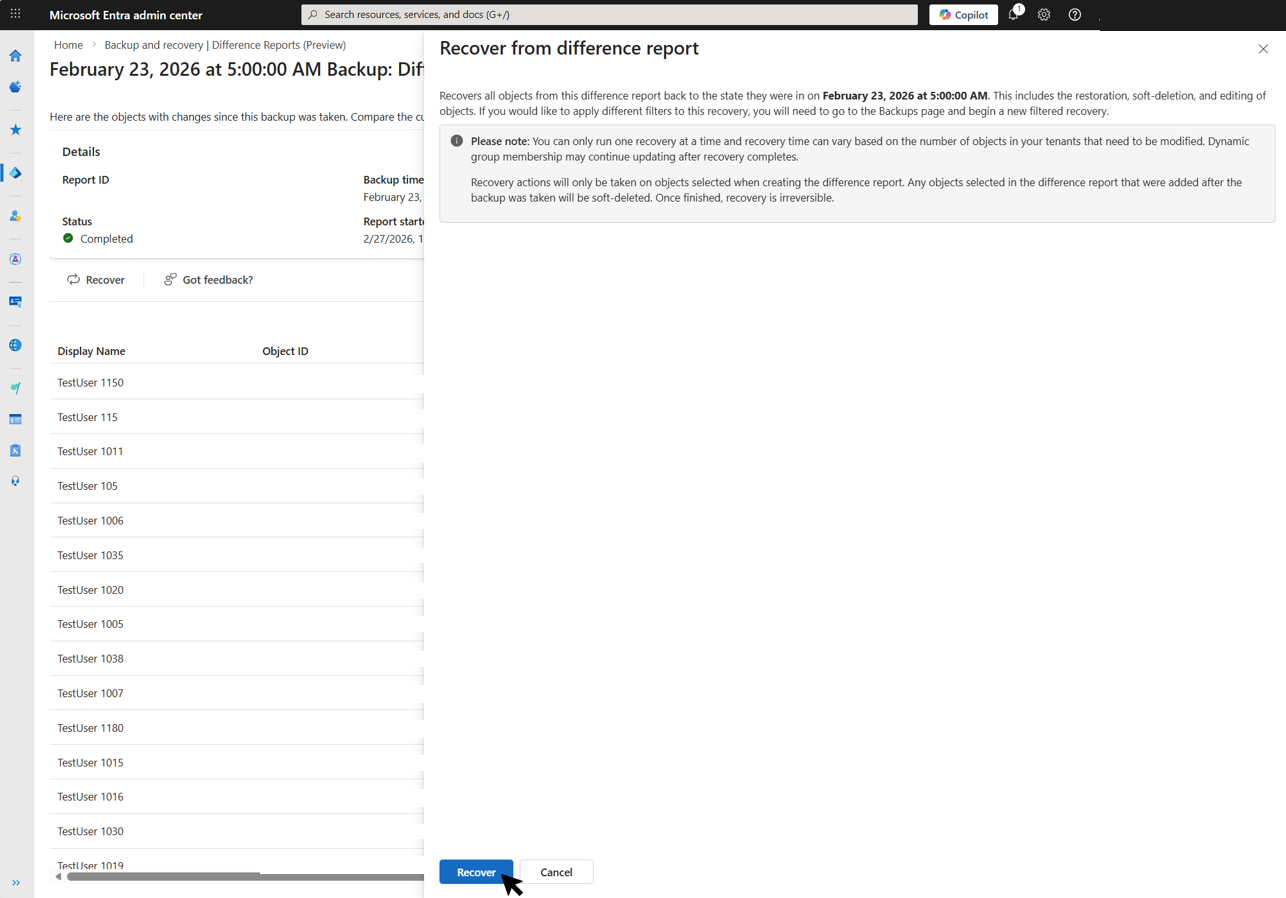This screenshot has width=1286, height=898.
Task: Open the Favorites star icon
Action: pos(15,128)
